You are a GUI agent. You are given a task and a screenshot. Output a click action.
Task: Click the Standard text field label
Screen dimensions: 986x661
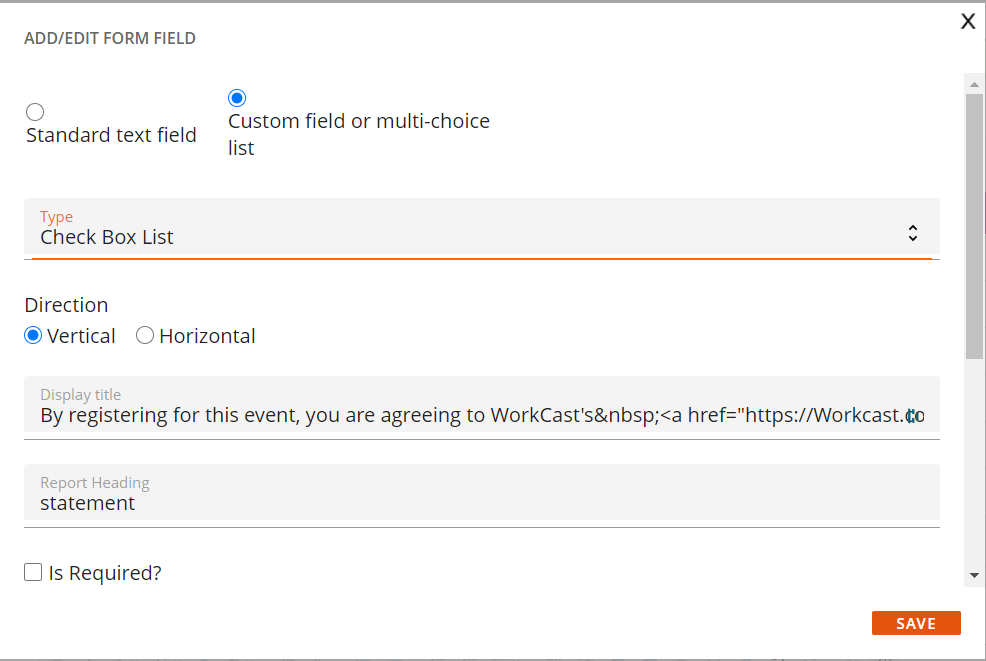point(111,135)
